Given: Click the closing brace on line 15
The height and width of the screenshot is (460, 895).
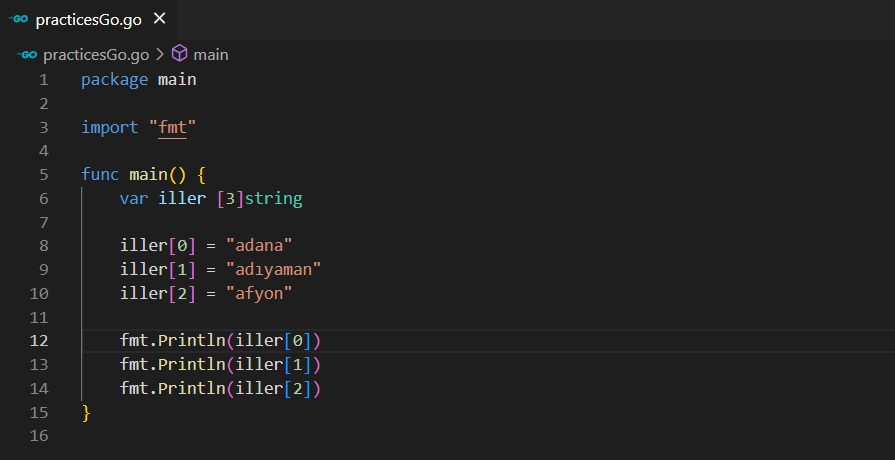Looking at the screenshot, I should (86, 412).
